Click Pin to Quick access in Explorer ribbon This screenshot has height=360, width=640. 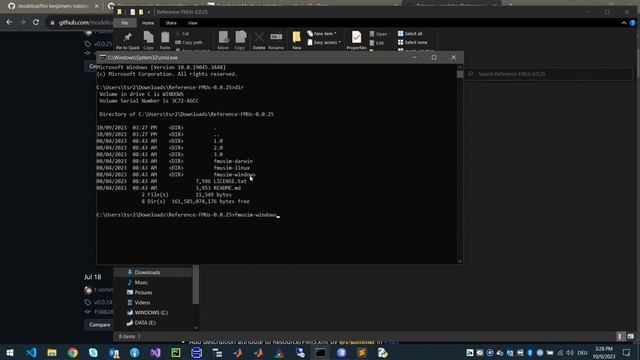coord(127,41)
